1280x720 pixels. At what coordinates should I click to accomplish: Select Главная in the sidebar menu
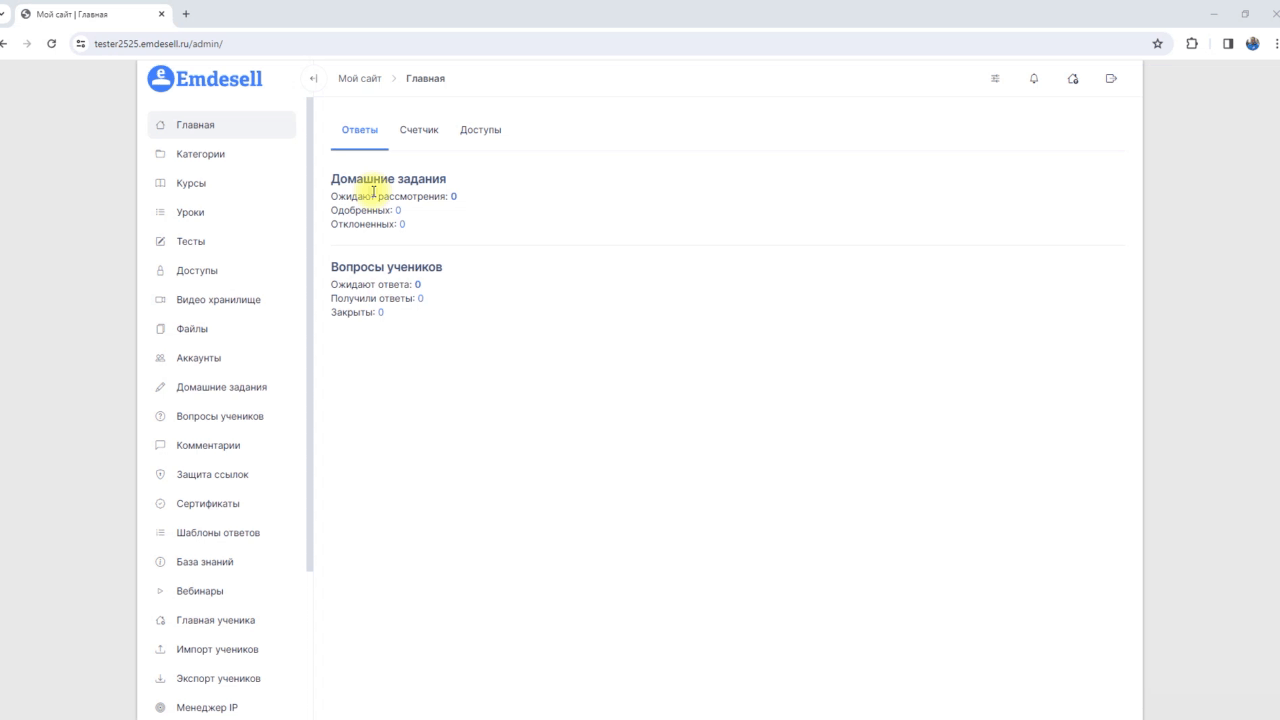click(222, 125)
